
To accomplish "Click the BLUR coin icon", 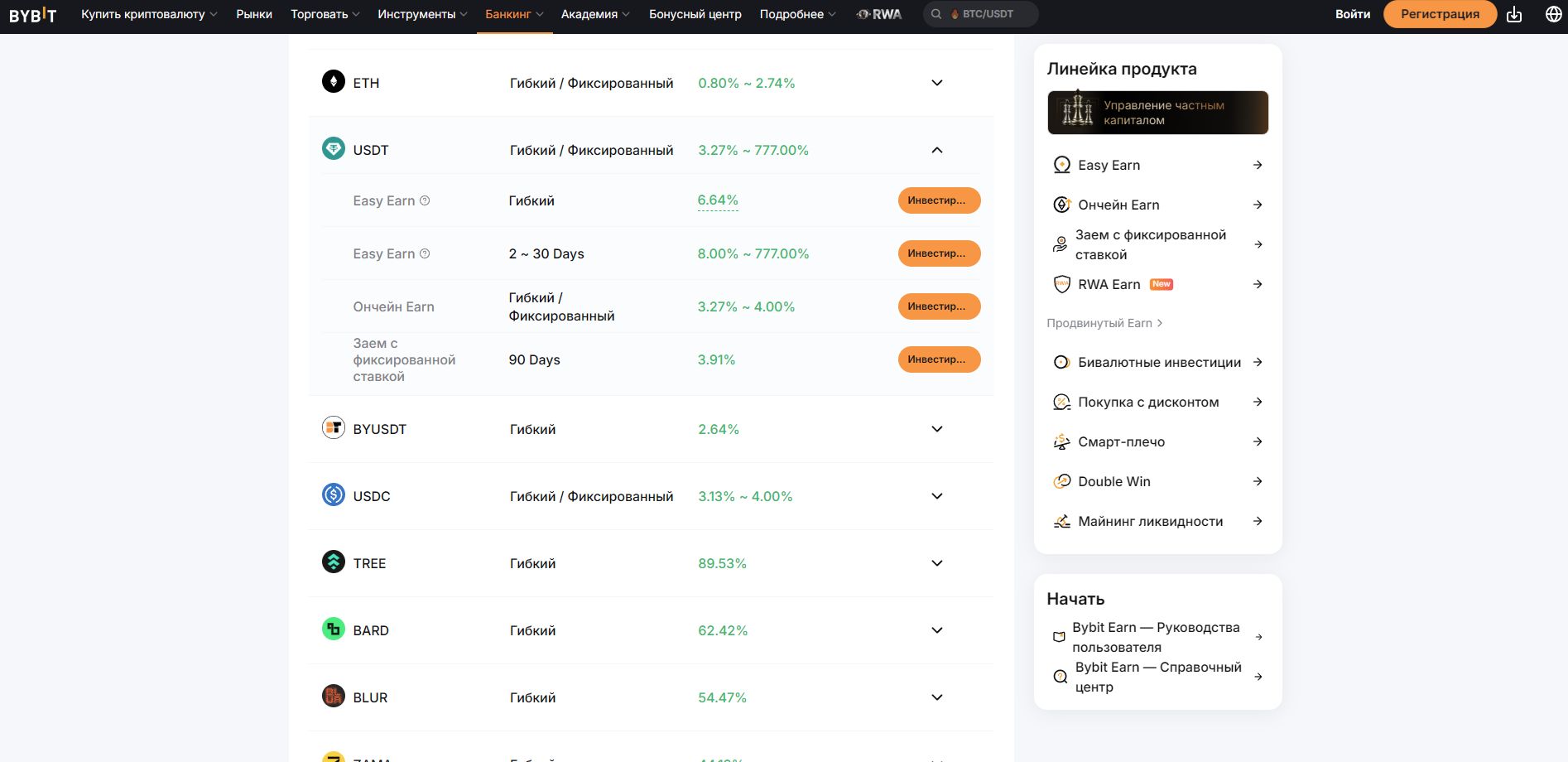I will tap(334, 696).
